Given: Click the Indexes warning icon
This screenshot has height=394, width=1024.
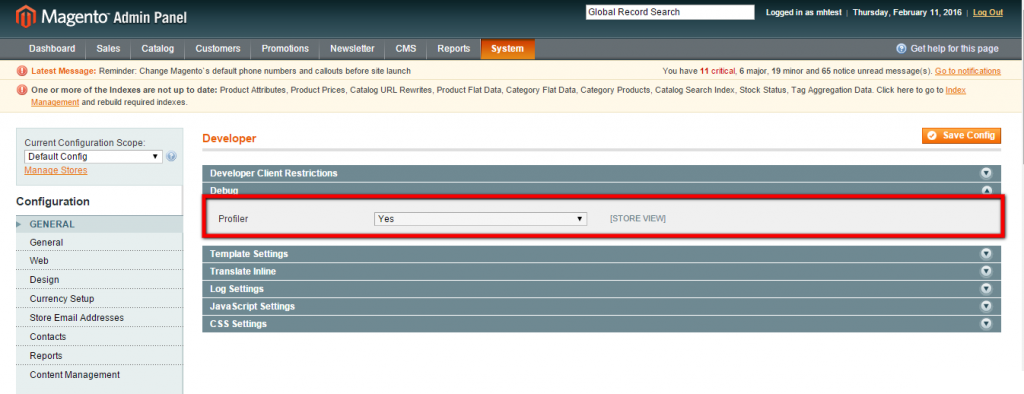Looking at the screenshot, I should pos(22,90).
